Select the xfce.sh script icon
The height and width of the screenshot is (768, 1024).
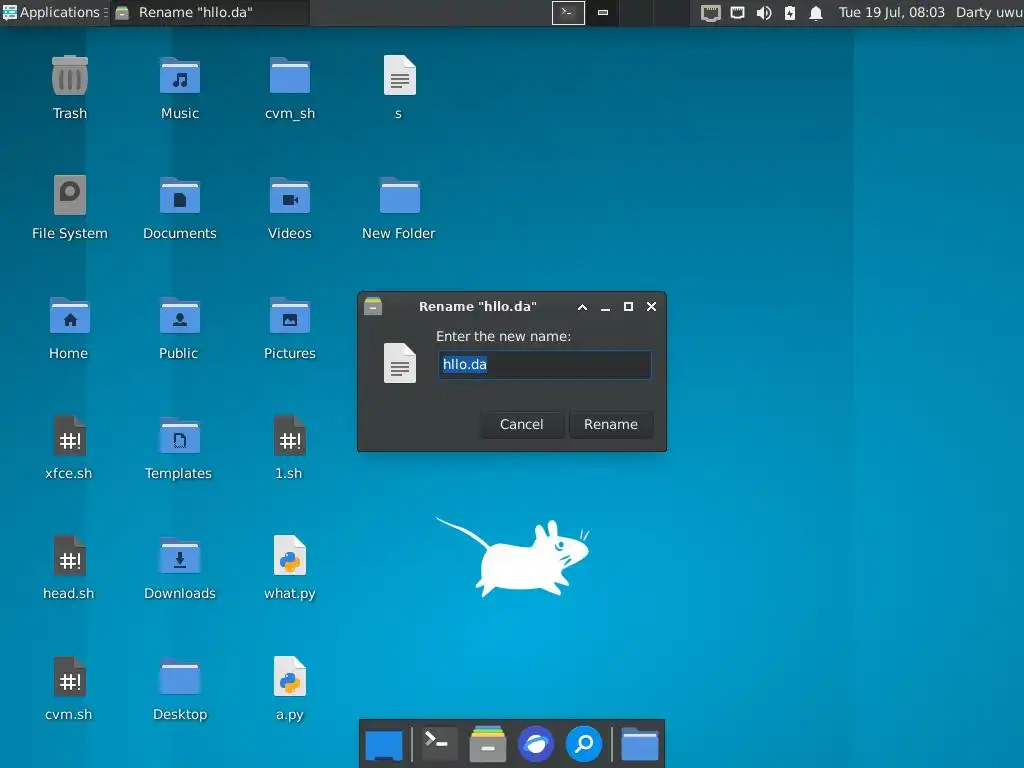point(70,436)
